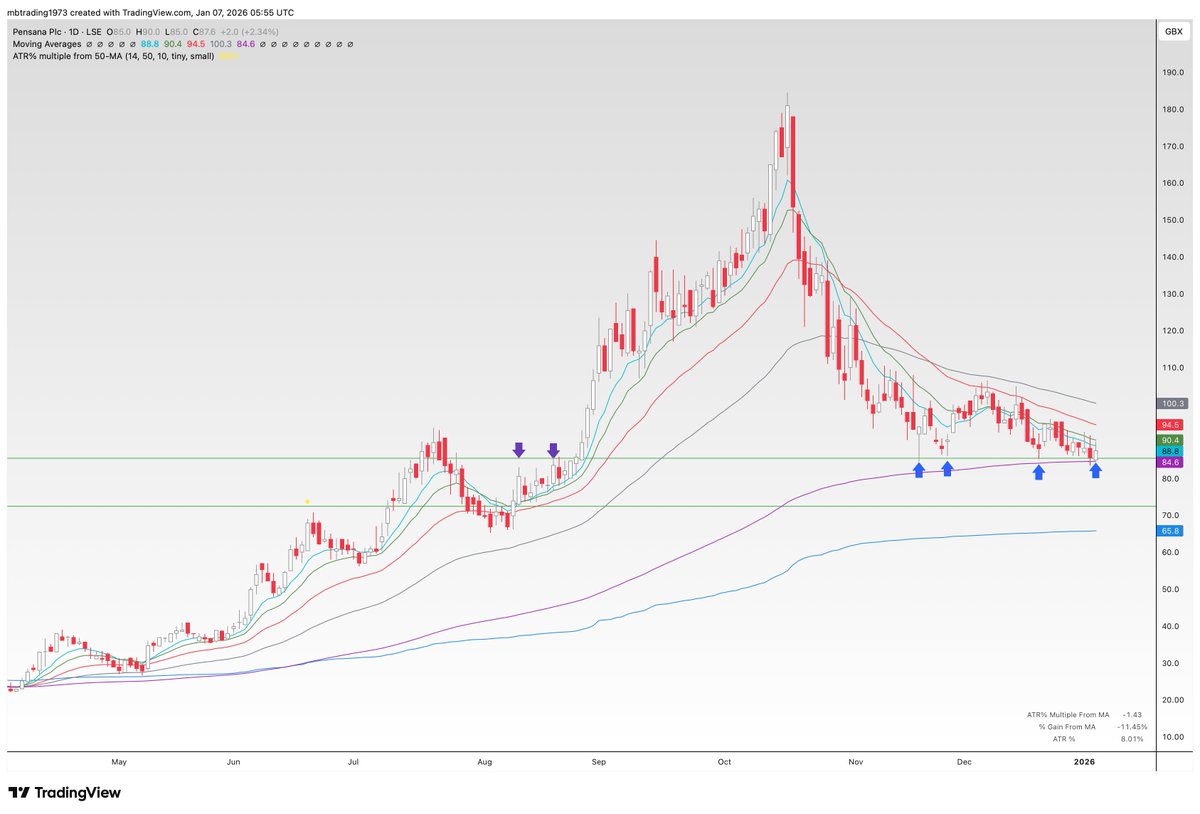The width and height of the screenshot is (1200, 814).
Task: Click the purple 84.6 price label on the scale
Action: coord(1168,463)
